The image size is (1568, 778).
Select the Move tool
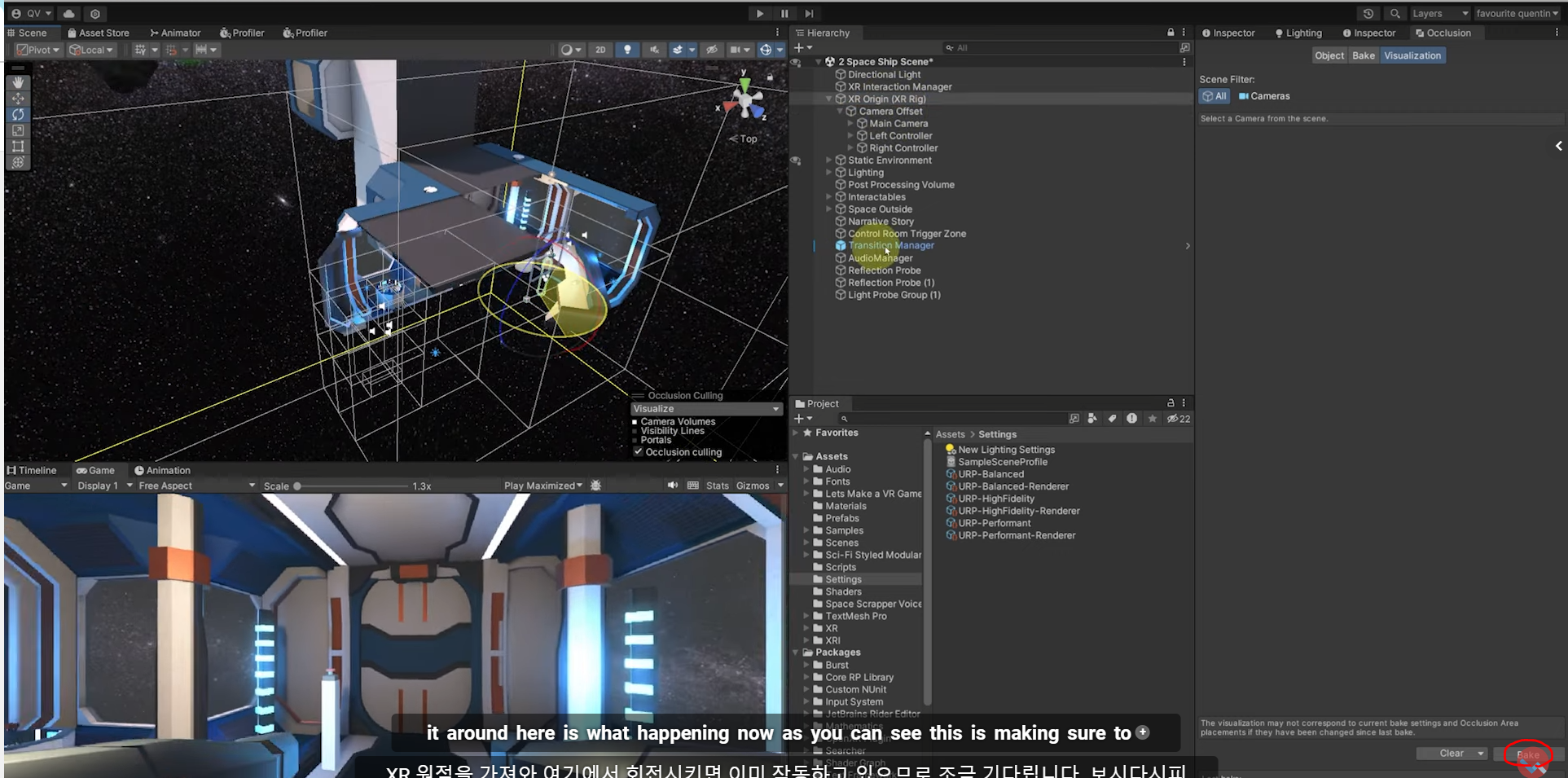pyautogui.click(x=18, y=99)
